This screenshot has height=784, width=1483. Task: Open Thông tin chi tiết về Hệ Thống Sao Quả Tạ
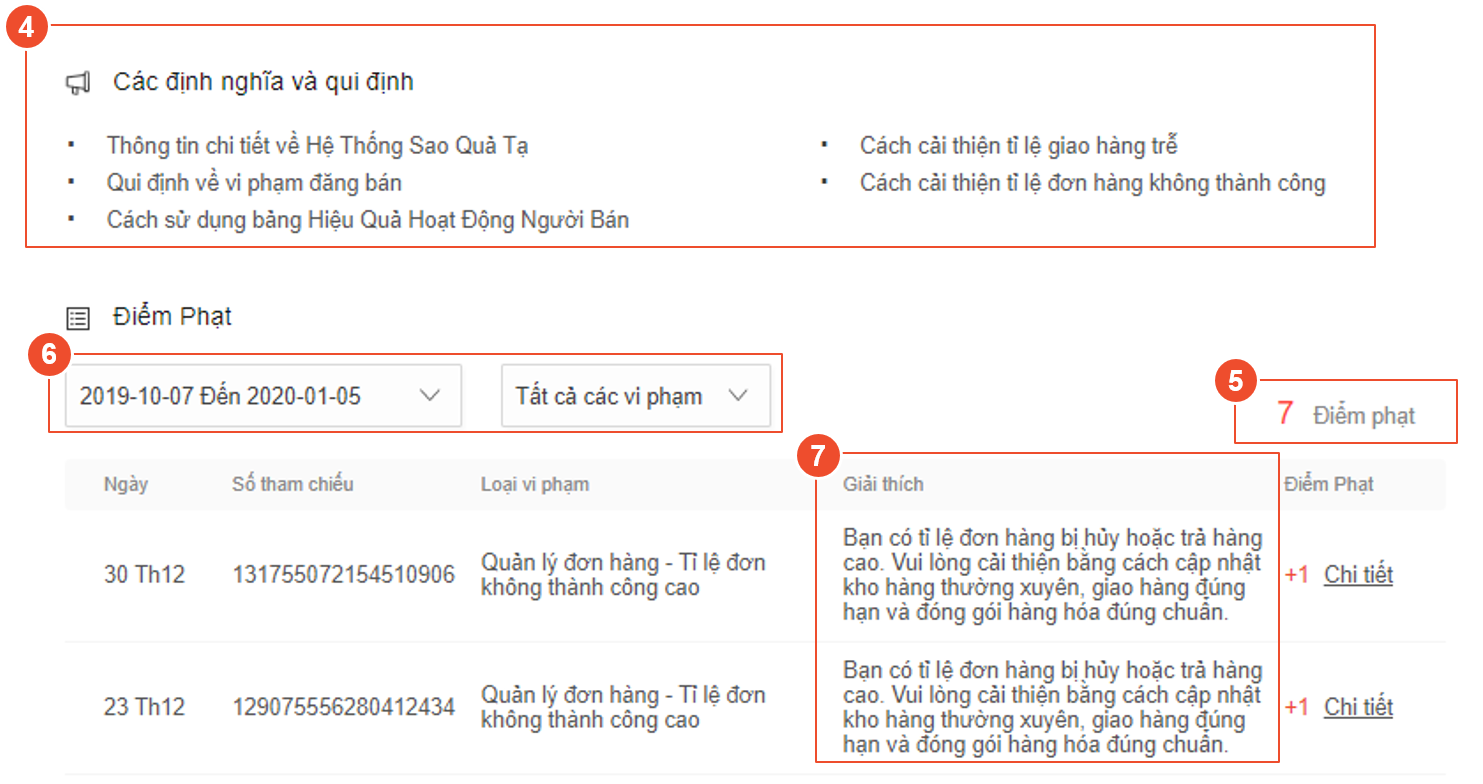[317, 146]
